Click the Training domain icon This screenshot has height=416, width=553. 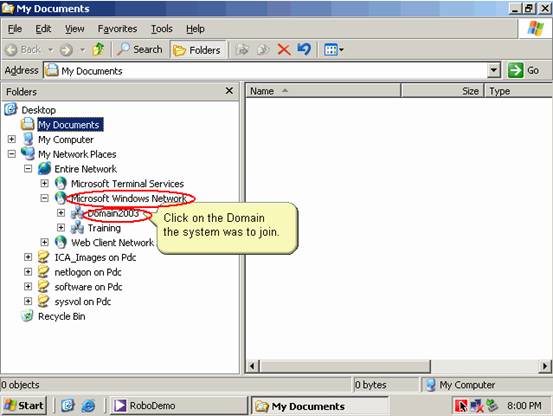(77, 228)
